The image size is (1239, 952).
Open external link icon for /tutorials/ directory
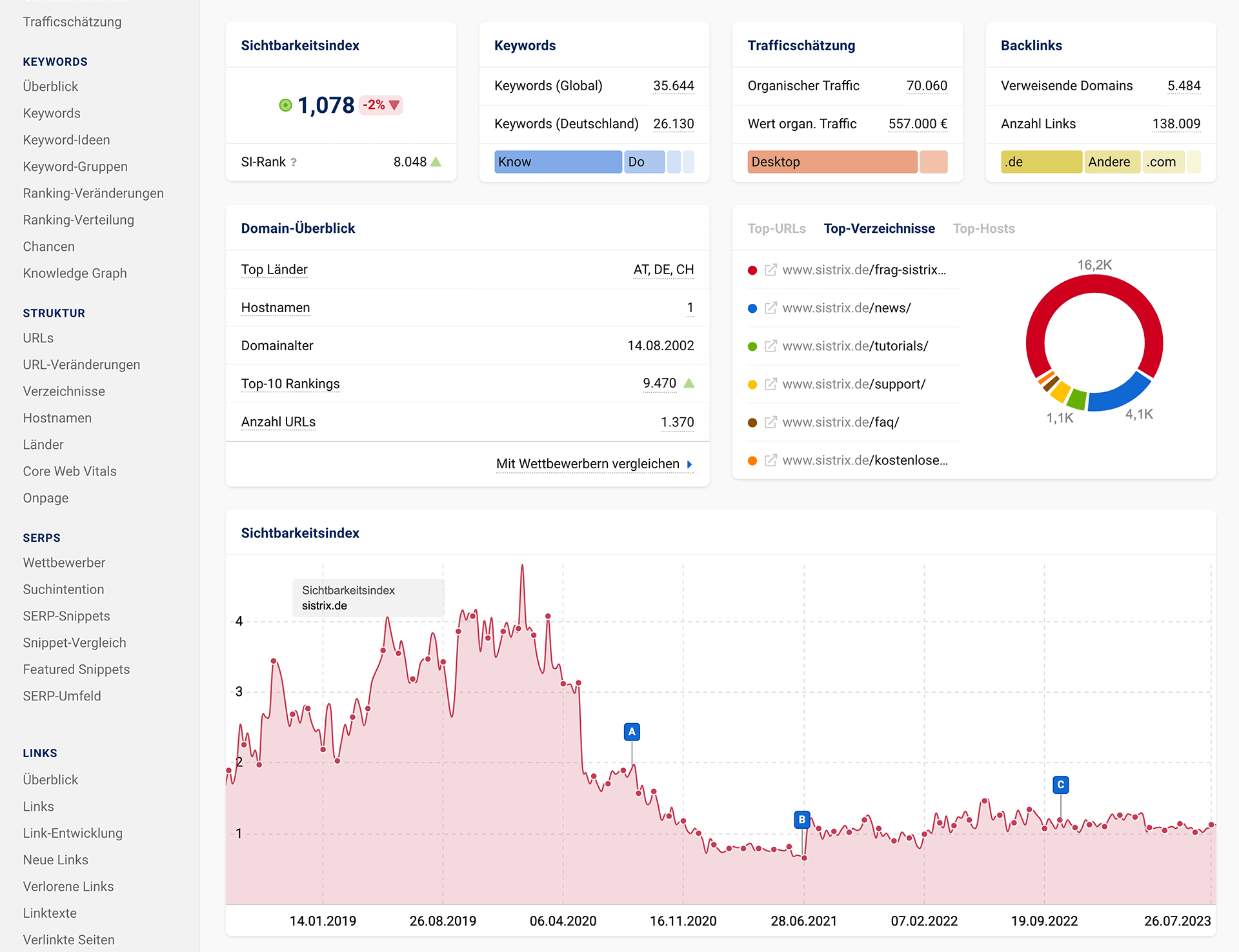pyautogui.click(x=771, y=346)
